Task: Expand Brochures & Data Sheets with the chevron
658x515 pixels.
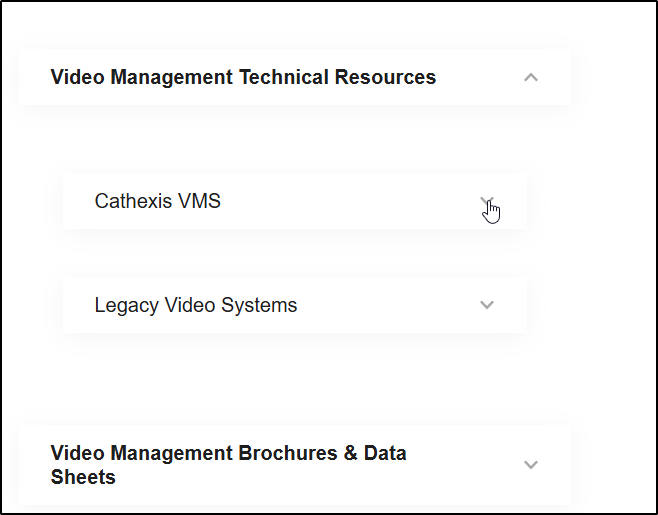Action: [531, 465]
